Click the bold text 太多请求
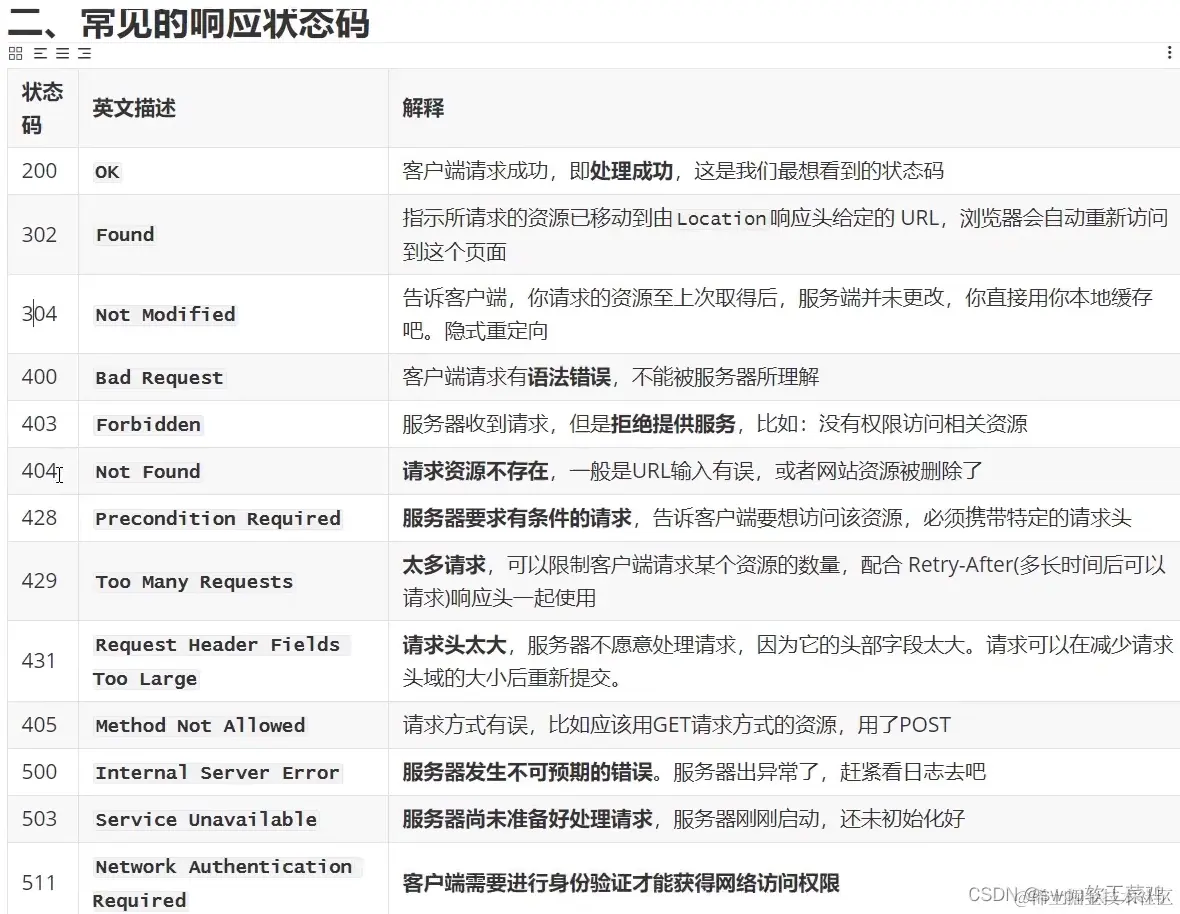 444,564
